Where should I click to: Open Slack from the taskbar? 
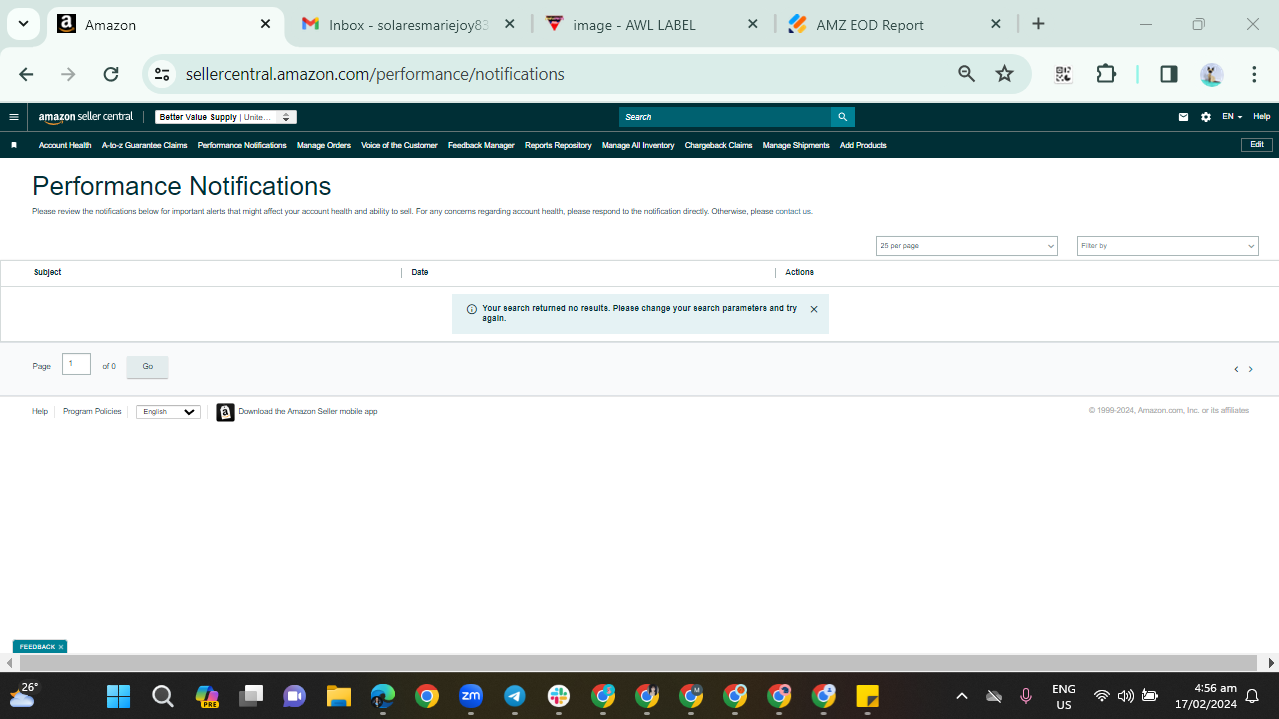[559, 696]
